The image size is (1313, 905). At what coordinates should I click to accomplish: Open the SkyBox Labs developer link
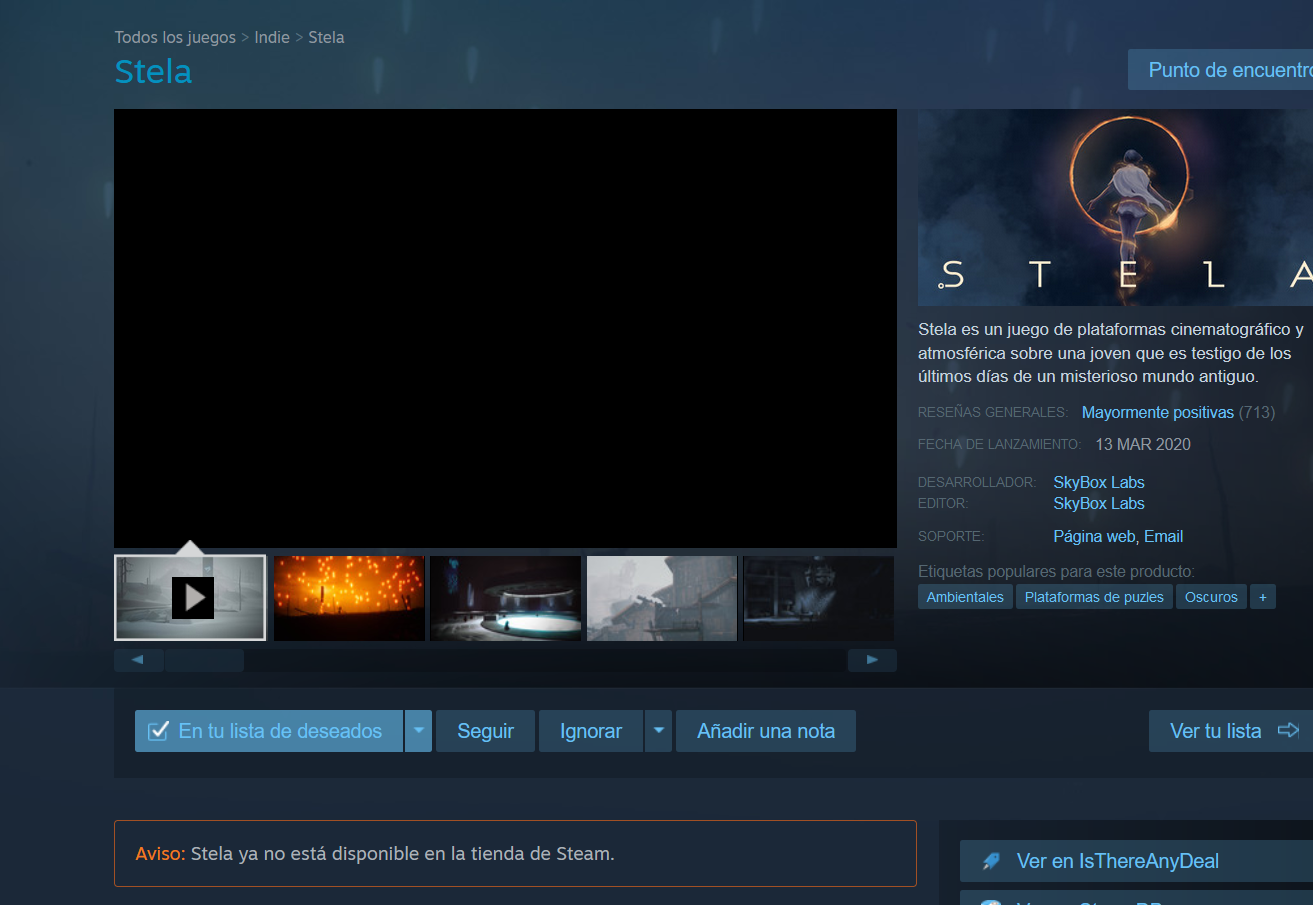coord(1099,482)
